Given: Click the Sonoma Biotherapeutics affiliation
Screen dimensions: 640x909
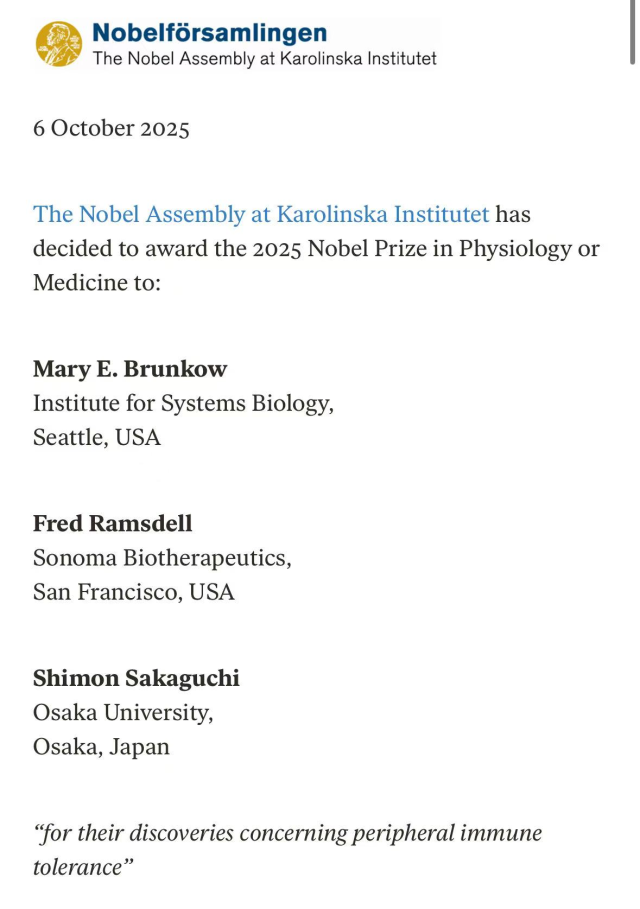Looking at the screenshot, I should coord(162,558).
